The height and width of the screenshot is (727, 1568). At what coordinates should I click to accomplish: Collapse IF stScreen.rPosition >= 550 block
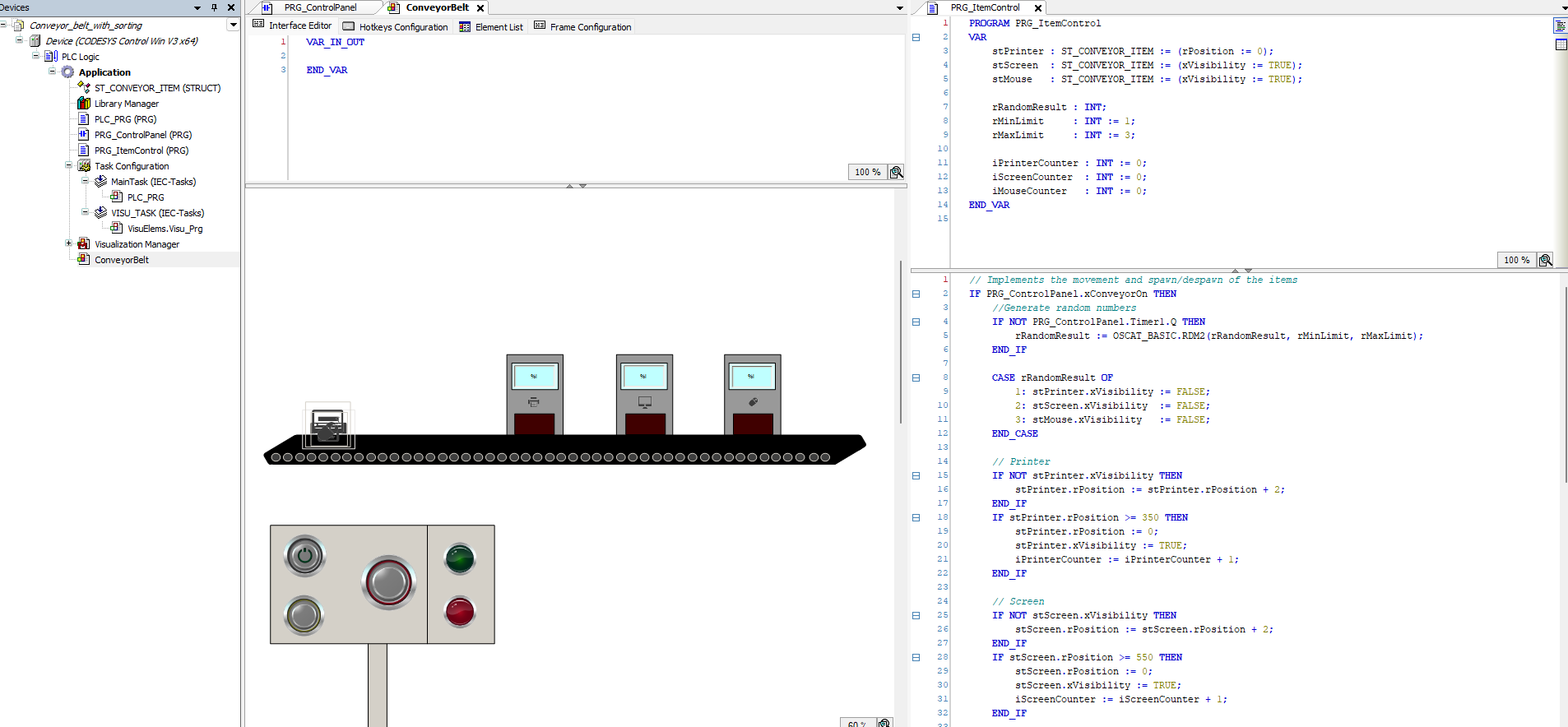(916, 658)
